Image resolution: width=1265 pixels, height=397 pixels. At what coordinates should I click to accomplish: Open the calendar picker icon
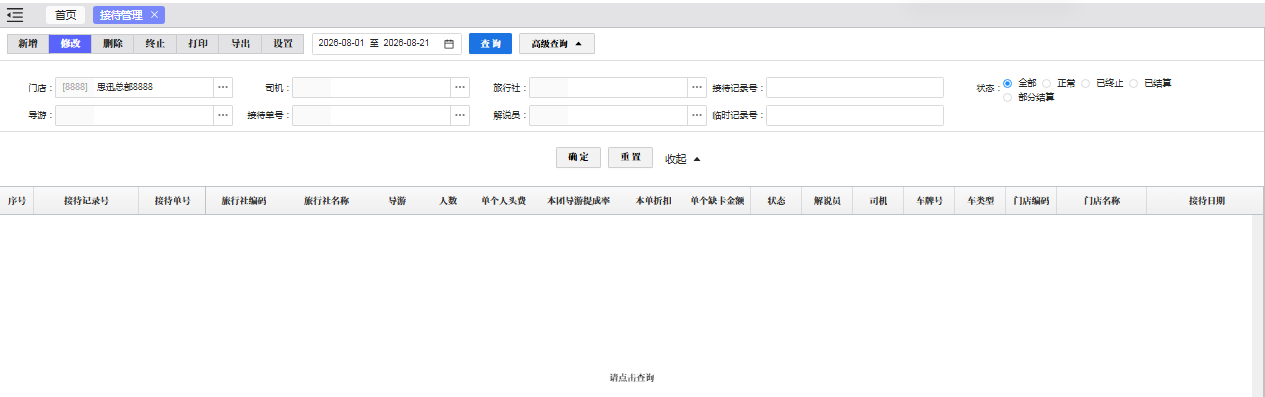(x=449, y=44)
